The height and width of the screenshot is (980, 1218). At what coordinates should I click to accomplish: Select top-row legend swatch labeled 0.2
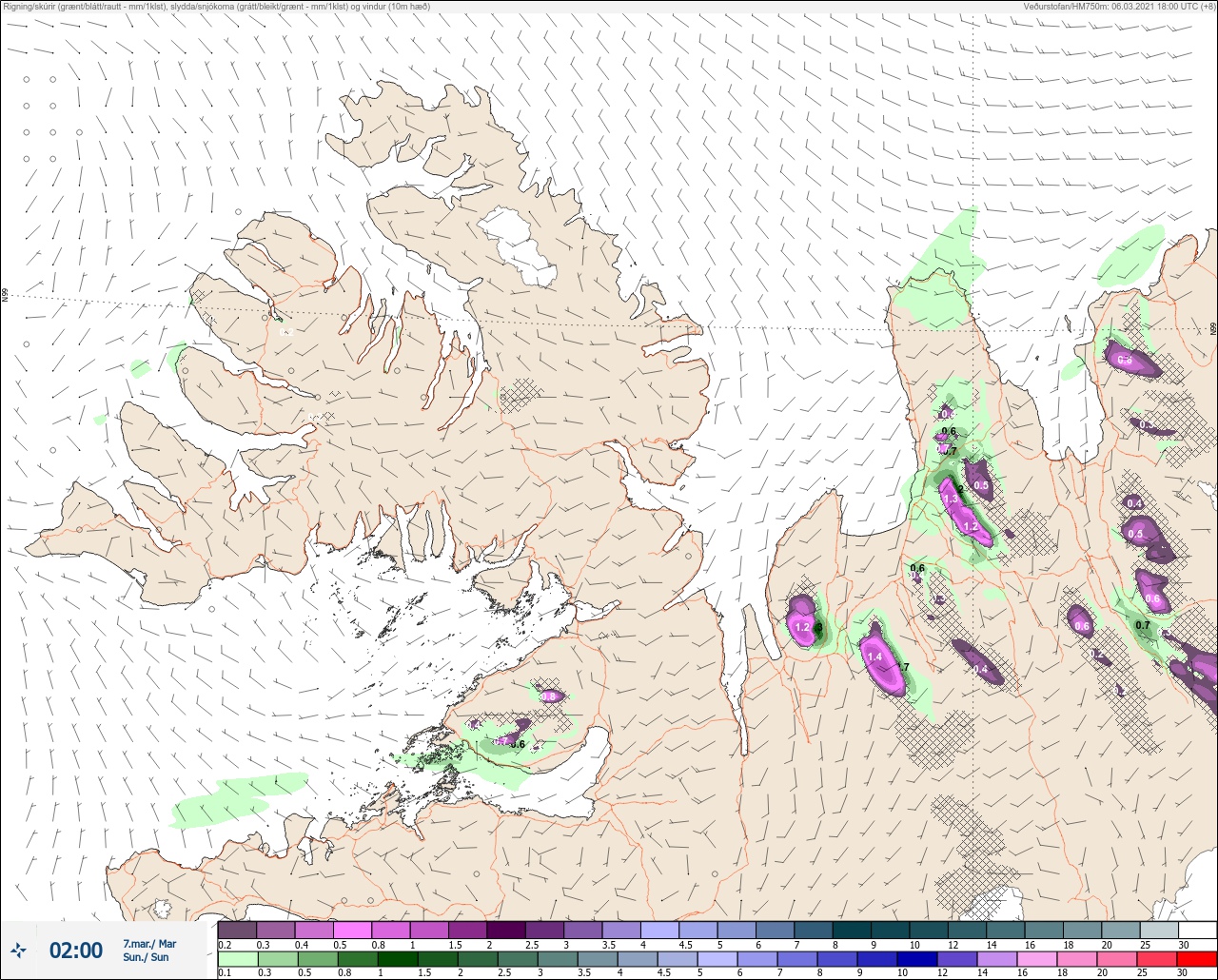[237, 930]
